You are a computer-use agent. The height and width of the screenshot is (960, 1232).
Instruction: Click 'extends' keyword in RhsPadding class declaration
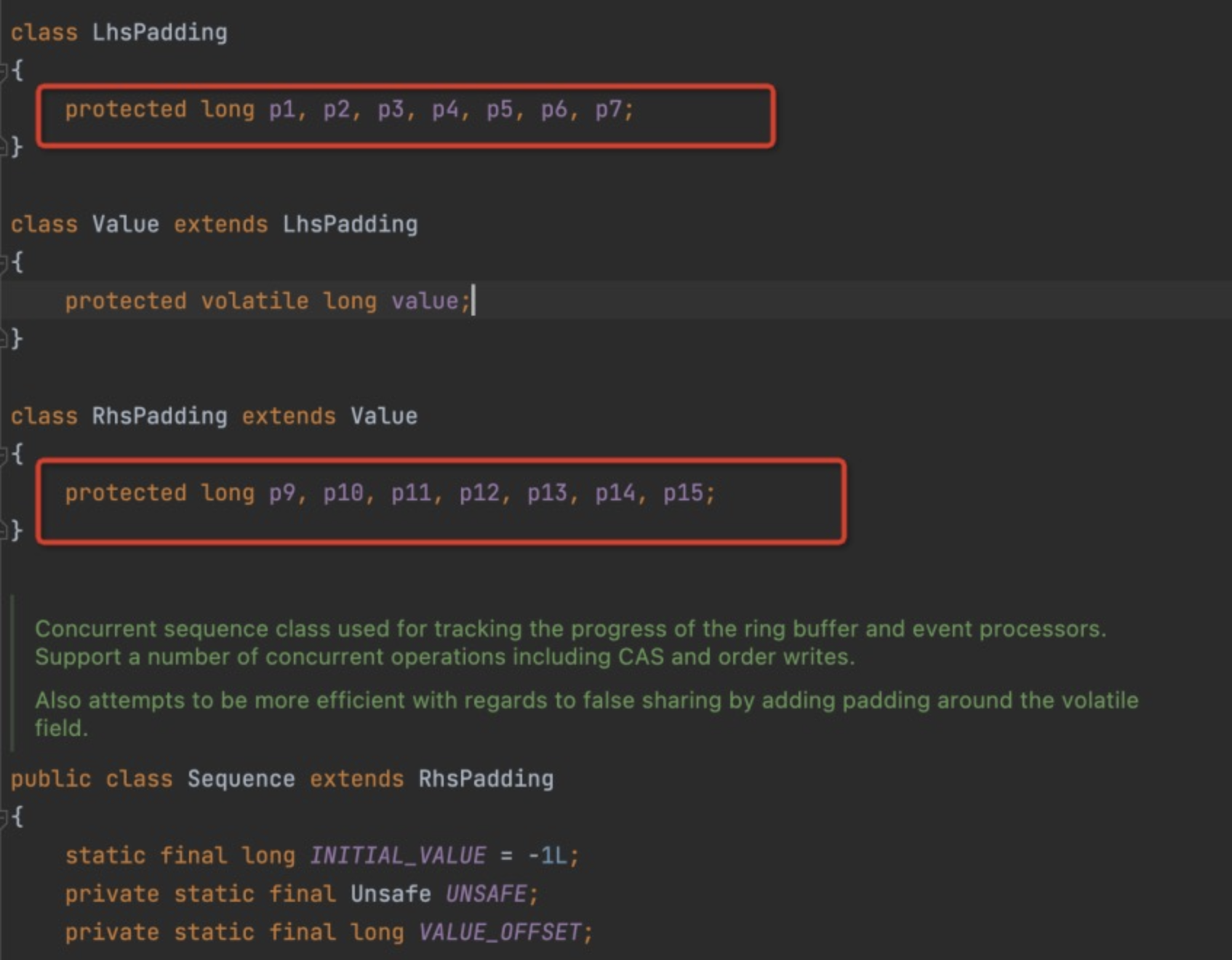(289, 416)
